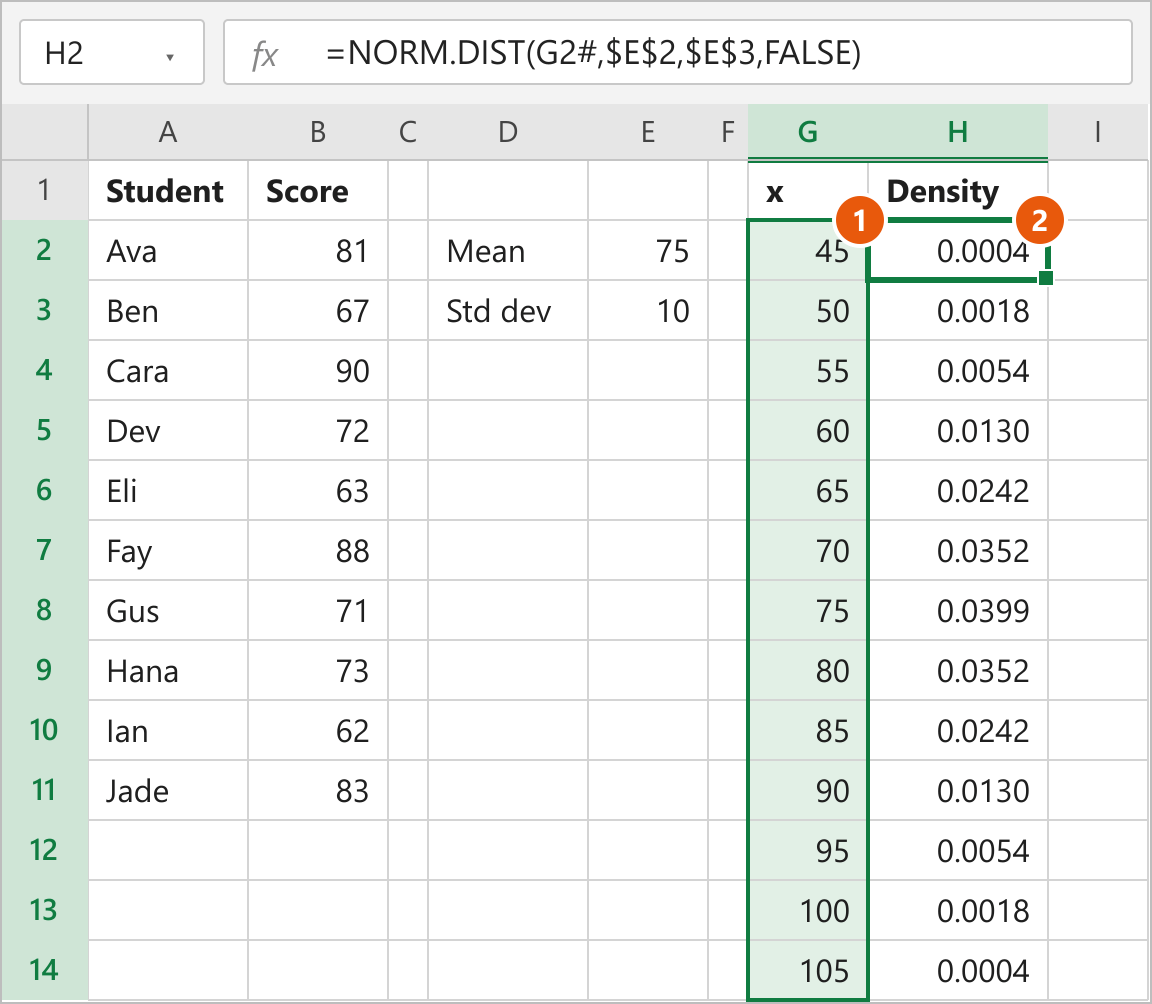
Task: Select row 2 header
Action: tap(45, 250)
